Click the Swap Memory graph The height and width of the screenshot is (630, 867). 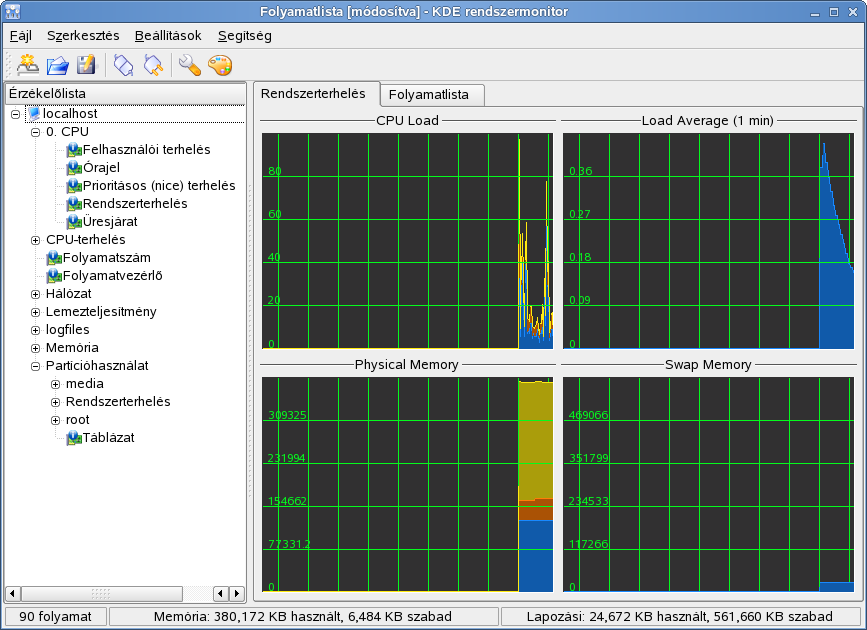(x=708, y=485)
